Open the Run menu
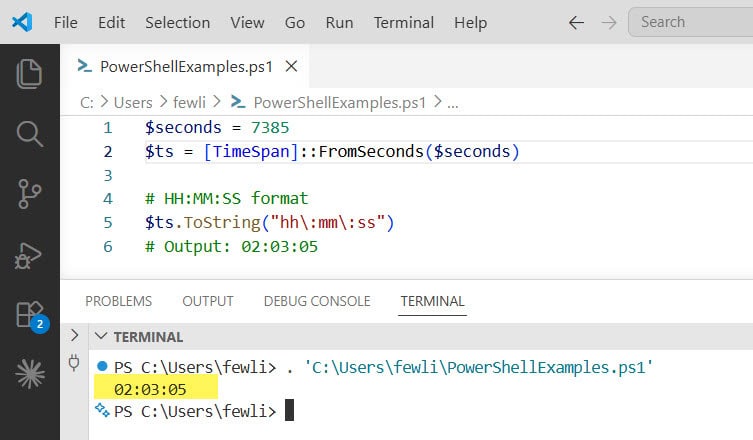Screen dimensions: 753x440 340,23
